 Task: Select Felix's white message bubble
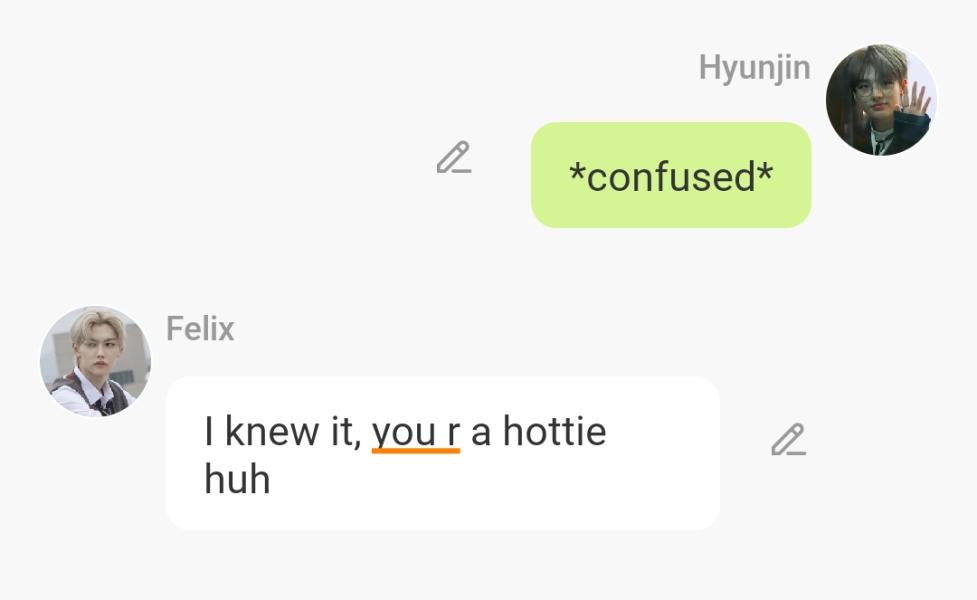click(x=443, y=453)
